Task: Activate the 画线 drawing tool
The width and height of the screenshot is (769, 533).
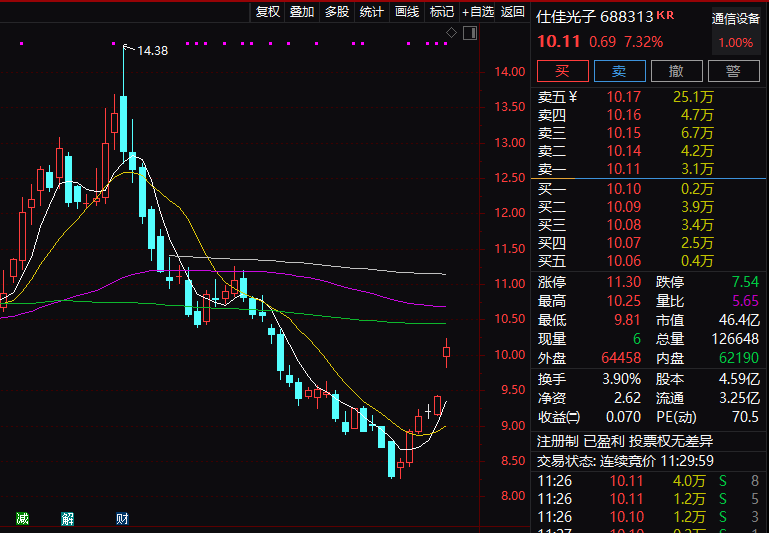Action: 407,12
